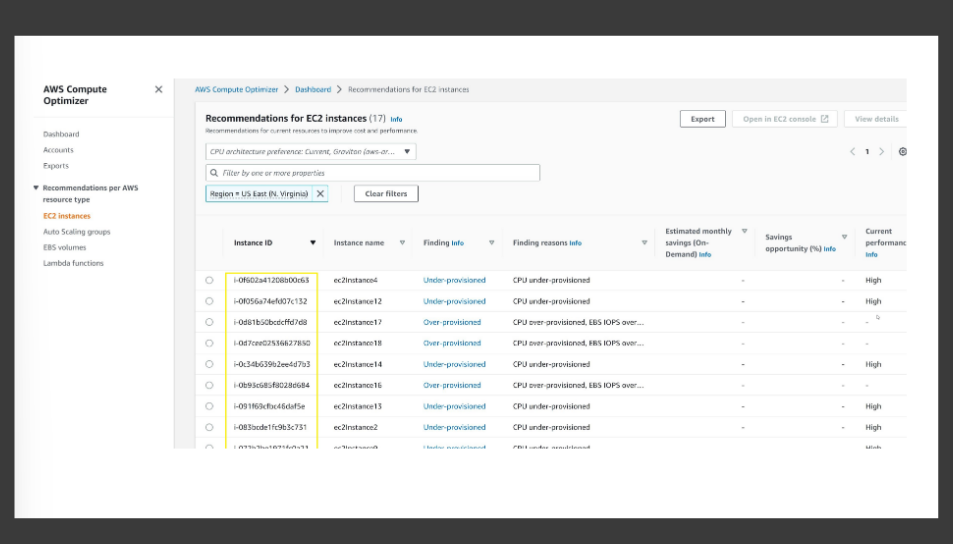
Task: Open Under-provisioned finding for ec2Instance2
Action: click(454, 427)
